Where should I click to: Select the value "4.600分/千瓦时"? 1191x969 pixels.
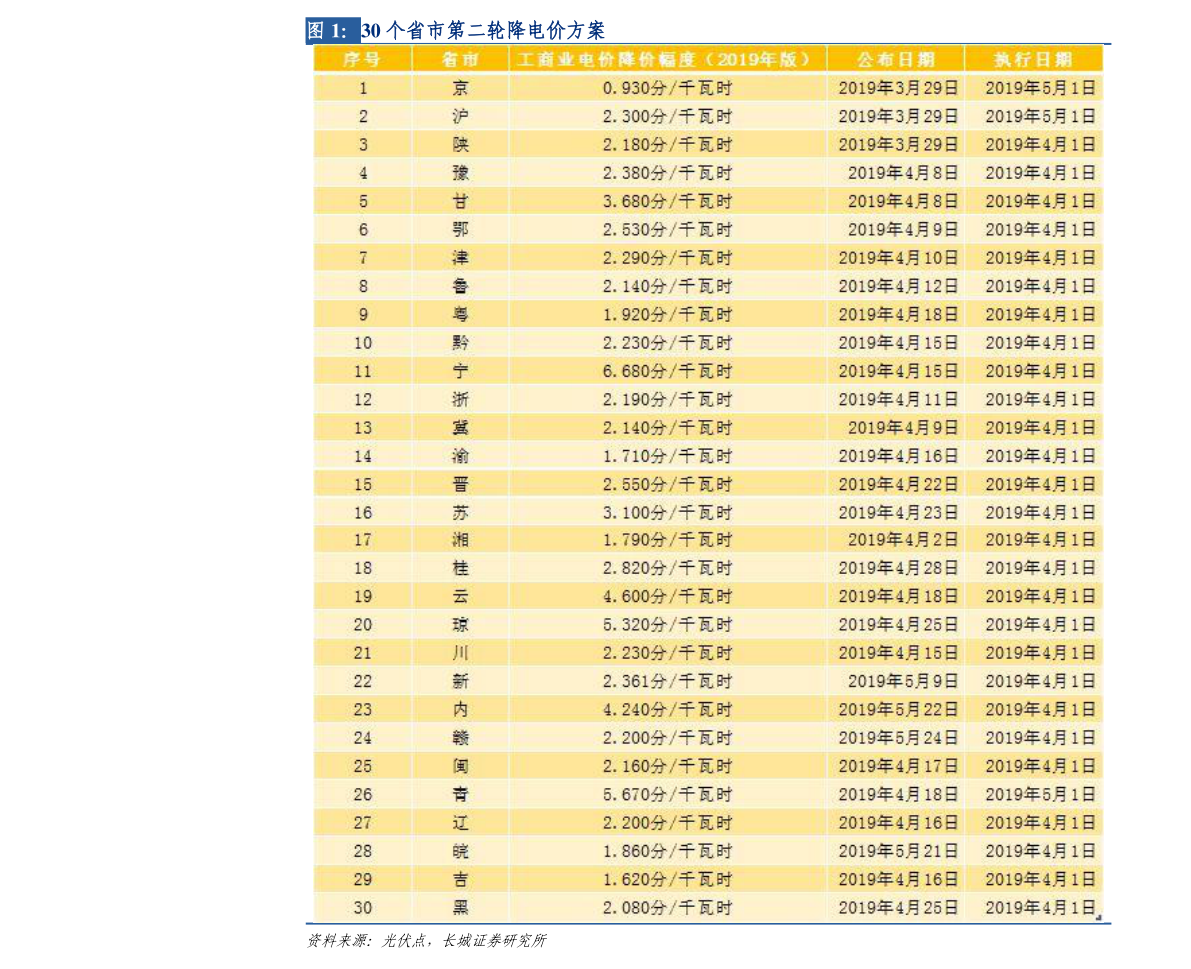[x=667, y=596]
